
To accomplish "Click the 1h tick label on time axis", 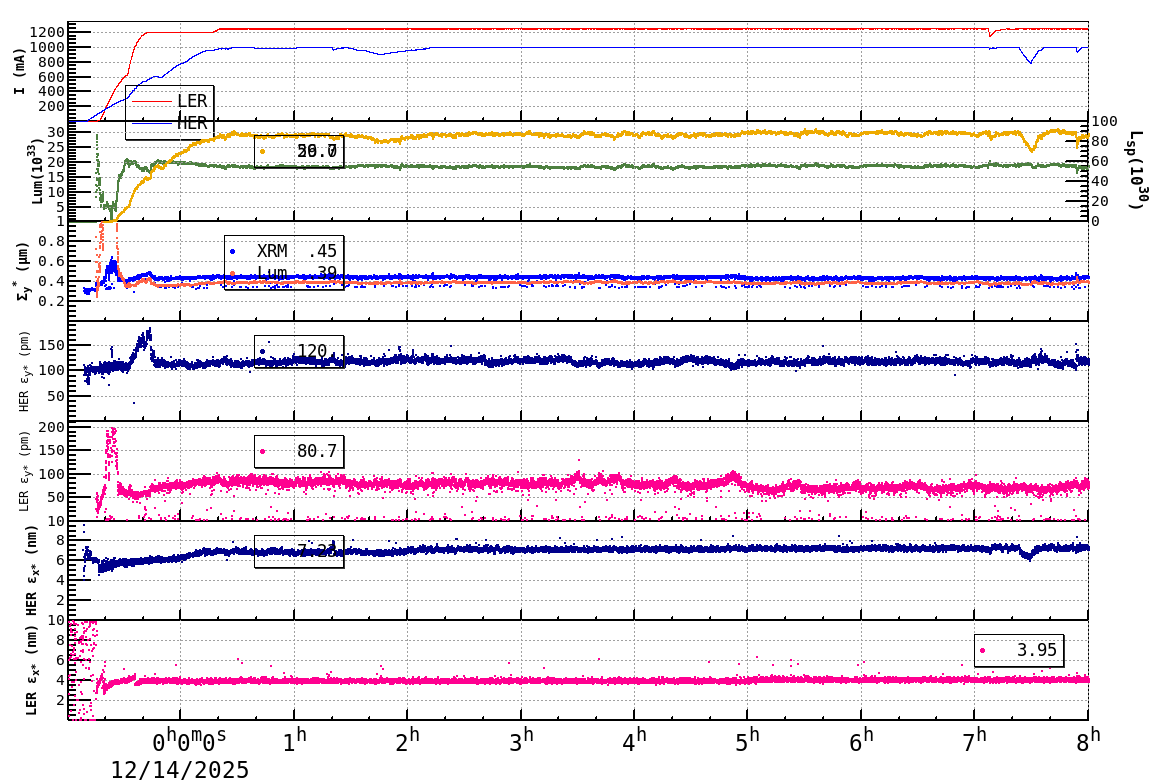I will click(294, 741).
